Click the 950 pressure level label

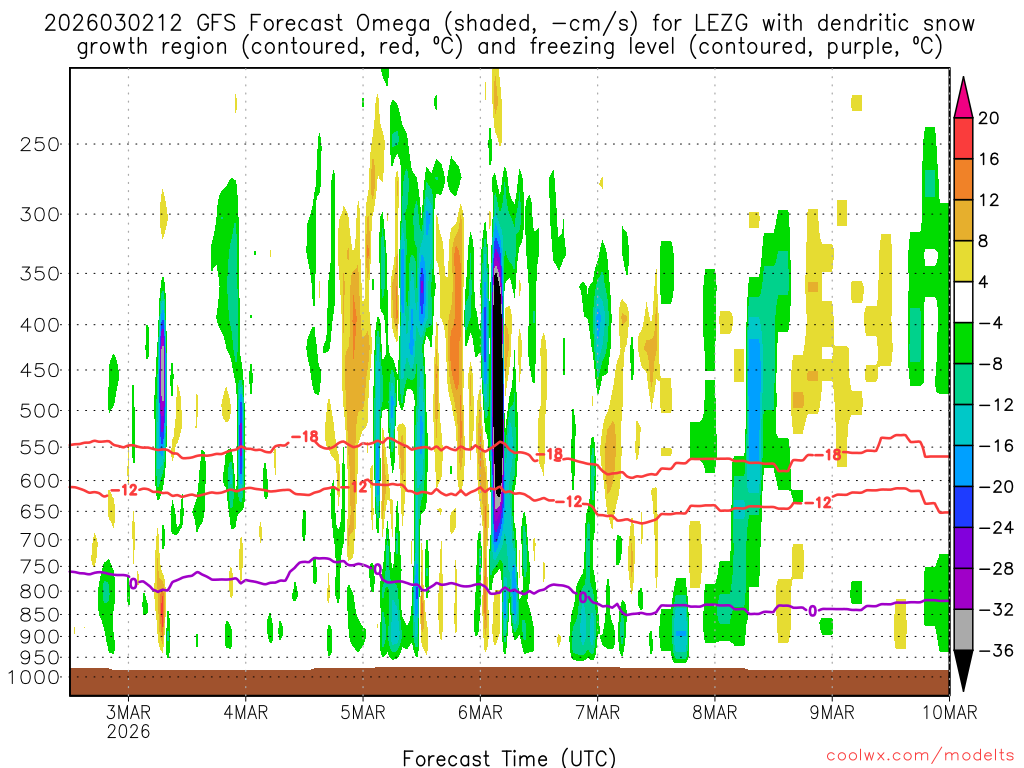pos(40,658)
